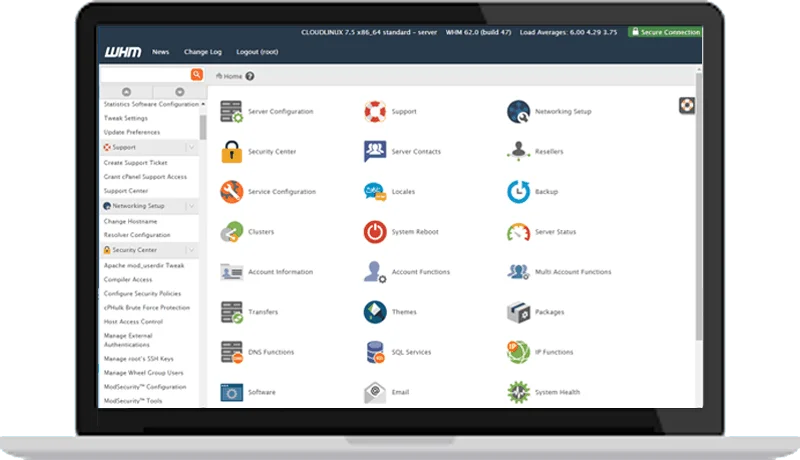Viewport: 800px width, 460px height.
Task: Collapse the Security Center sidebar section
Action: pyautogui.click(x=191, y=250)
